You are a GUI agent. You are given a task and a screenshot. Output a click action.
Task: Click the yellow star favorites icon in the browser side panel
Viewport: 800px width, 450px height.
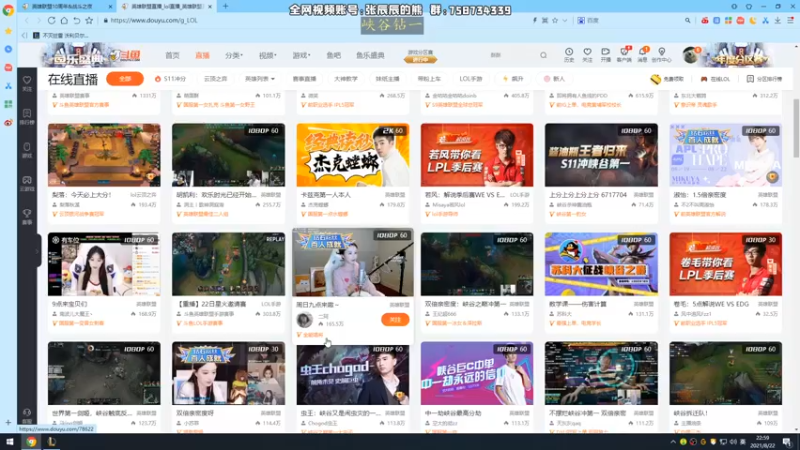coord(8,31)
